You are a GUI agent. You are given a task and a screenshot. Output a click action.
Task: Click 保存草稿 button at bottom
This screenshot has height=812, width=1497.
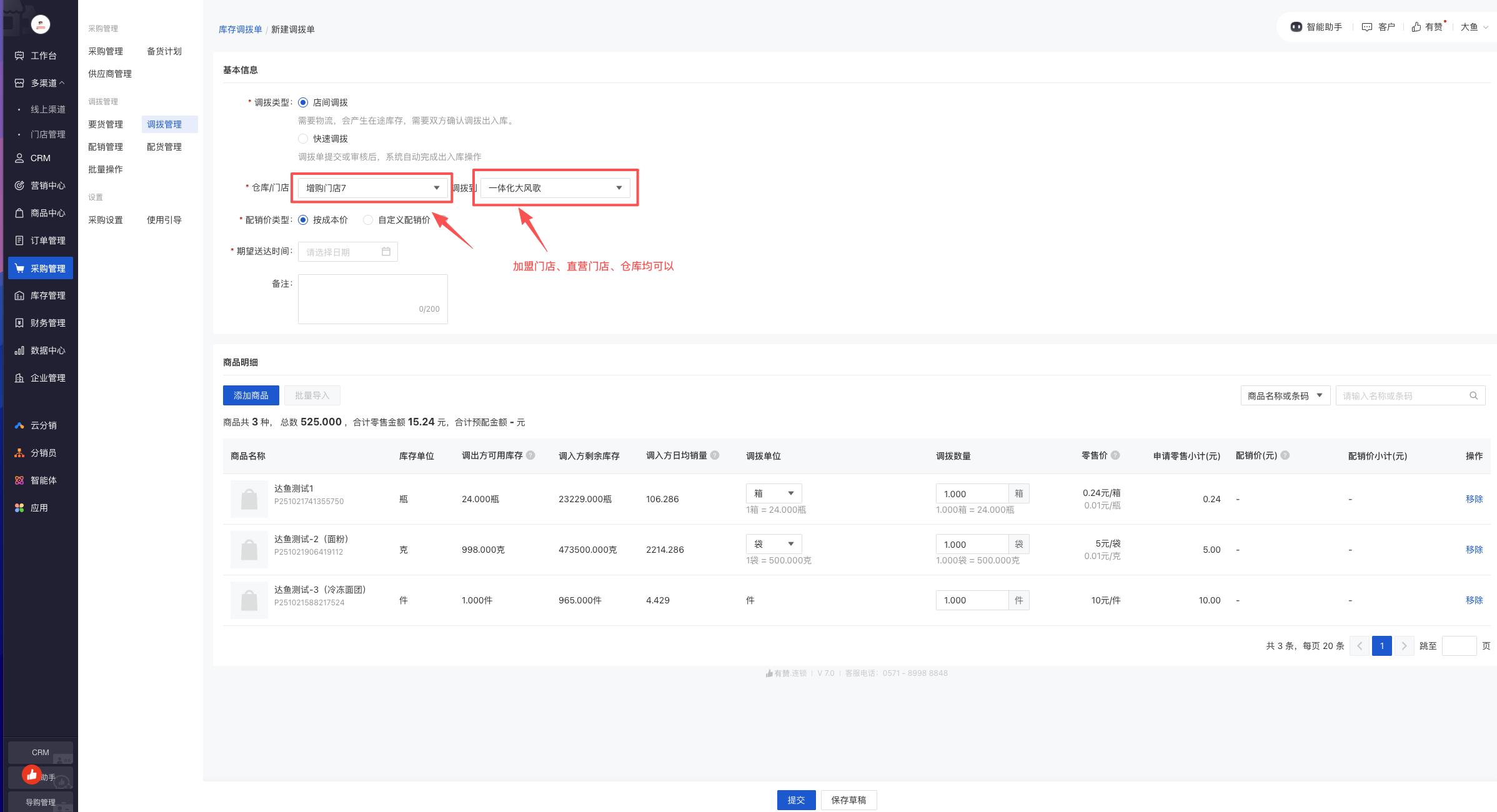click(848, 800)
